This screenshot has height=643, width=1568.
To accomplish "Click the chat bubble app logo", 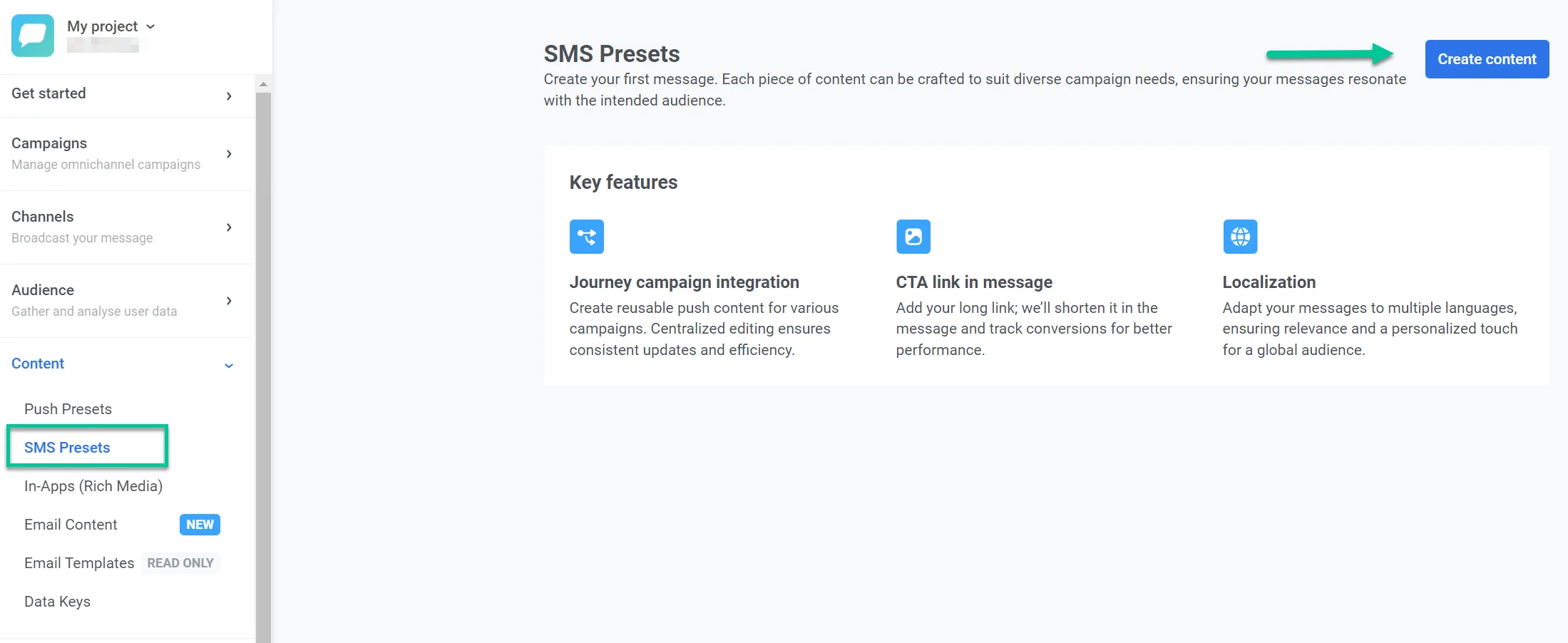I will click(33, 35).
